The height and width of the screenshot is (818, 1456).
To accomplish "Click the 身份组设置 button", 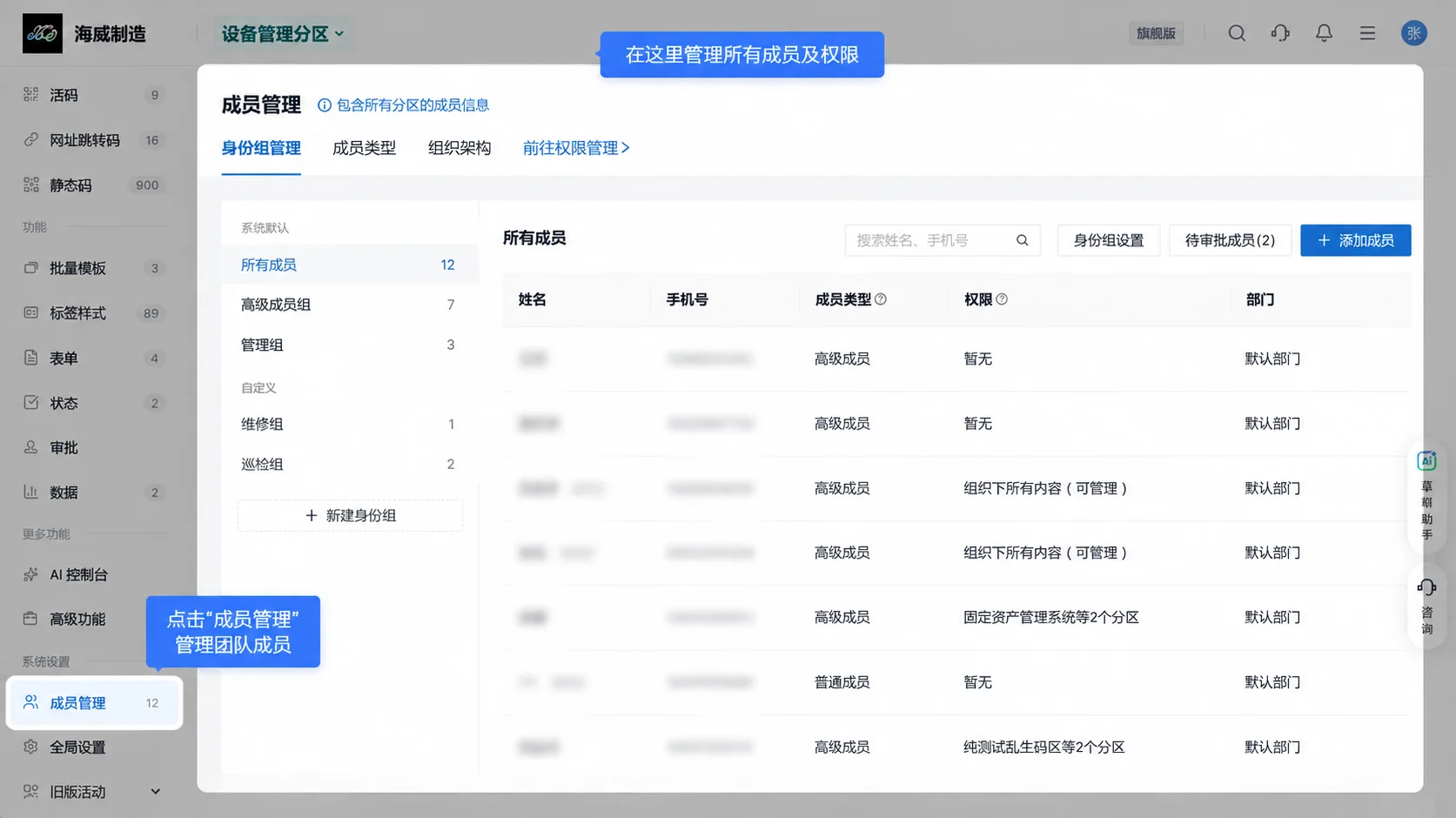I will [x=1109, y=240].
